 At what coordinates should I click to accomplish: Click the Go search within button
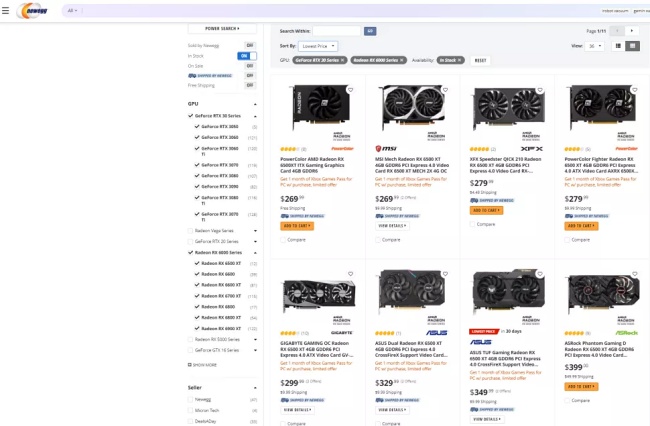click(370, 31)
